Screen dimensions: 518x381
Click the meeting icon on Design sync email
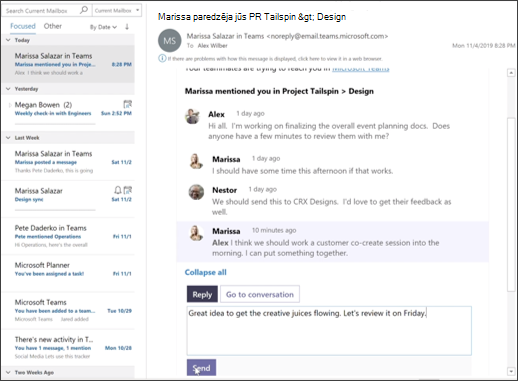pos(128,190)
